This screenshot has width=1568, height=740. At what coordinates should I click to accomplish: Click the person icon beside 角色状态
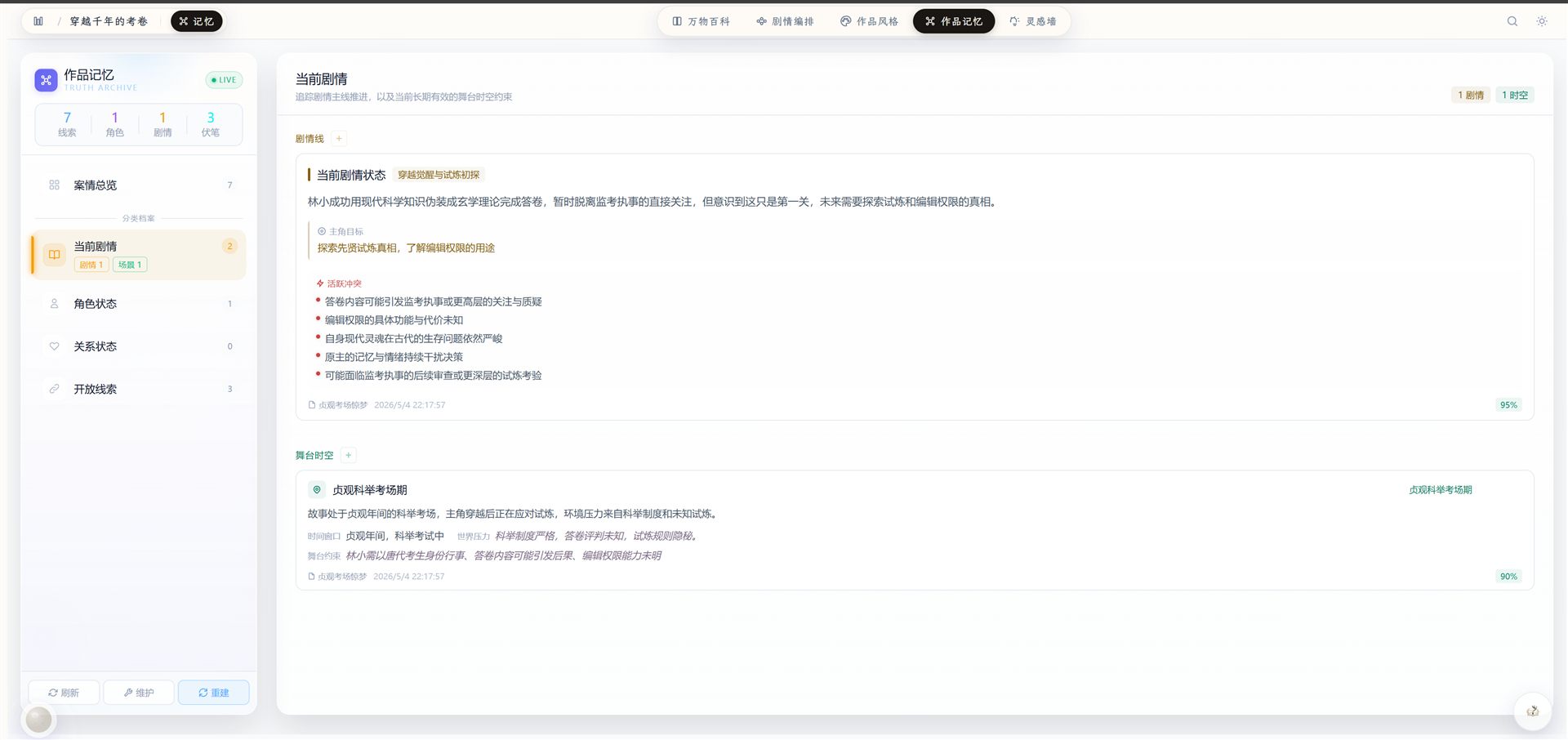(54, 304)
